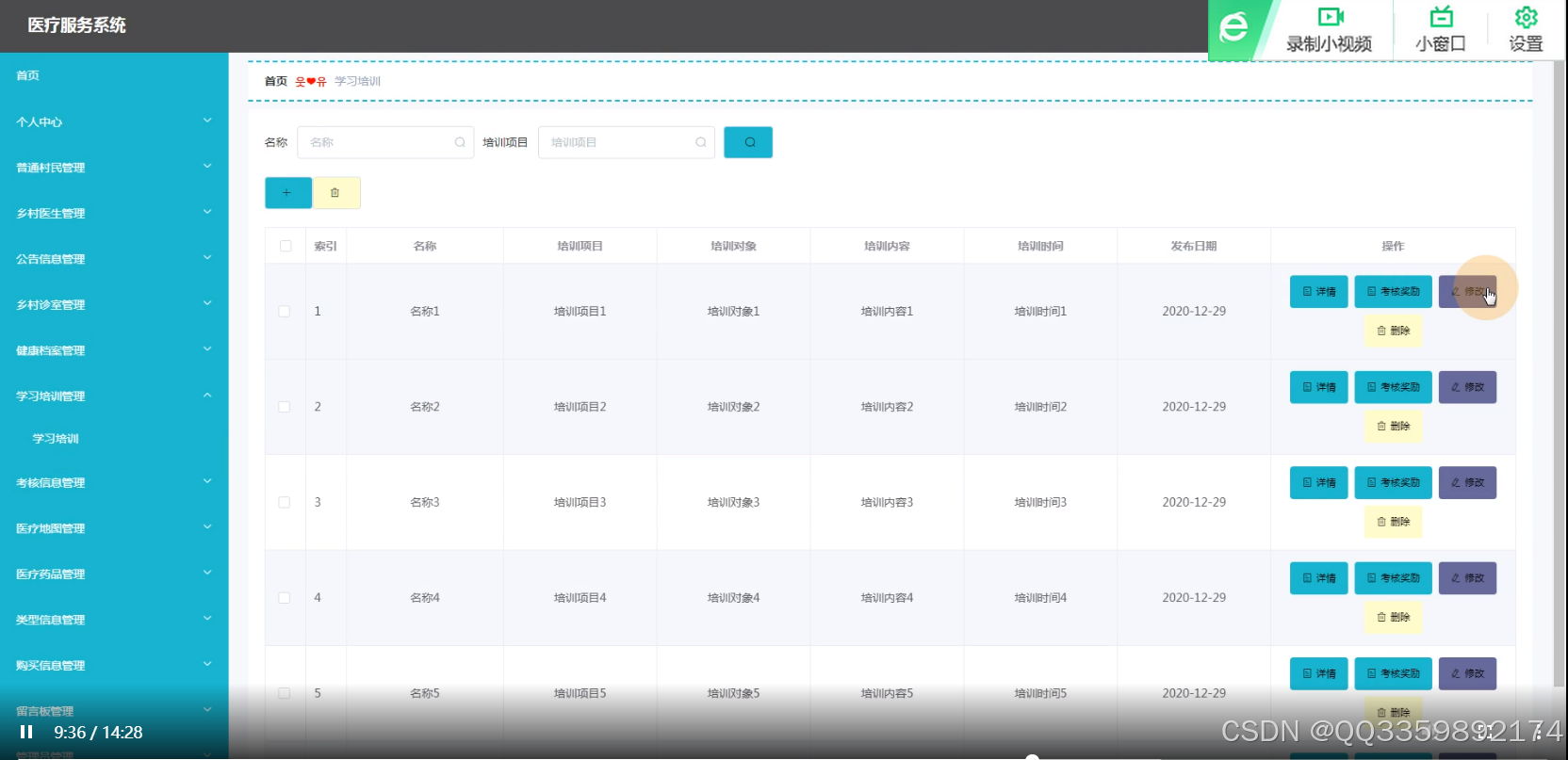Pause the video playback
Image resolution: width=1568 pixels, height=760 pixels.
tap(26, 732)
